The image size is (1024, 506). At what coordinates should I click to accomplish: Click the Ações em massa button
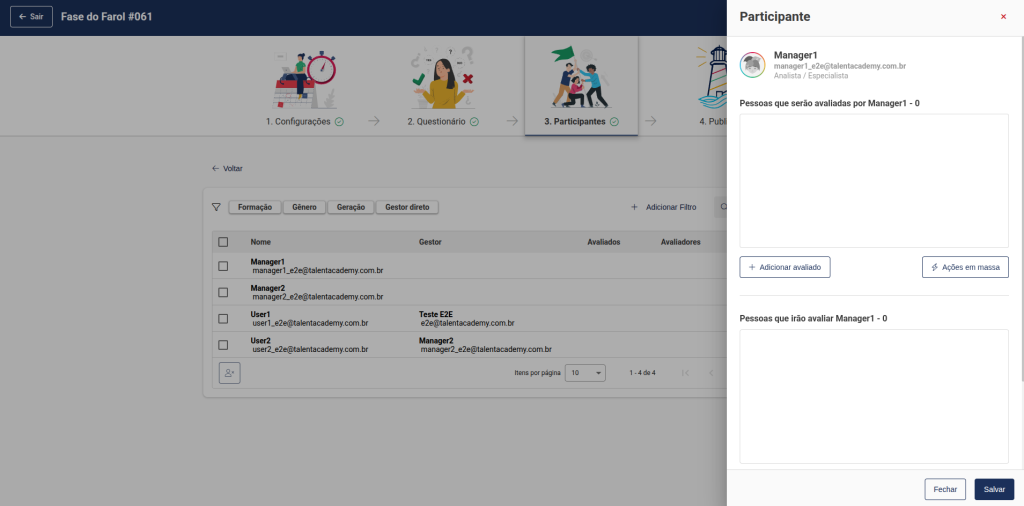(x=964, y=267)
